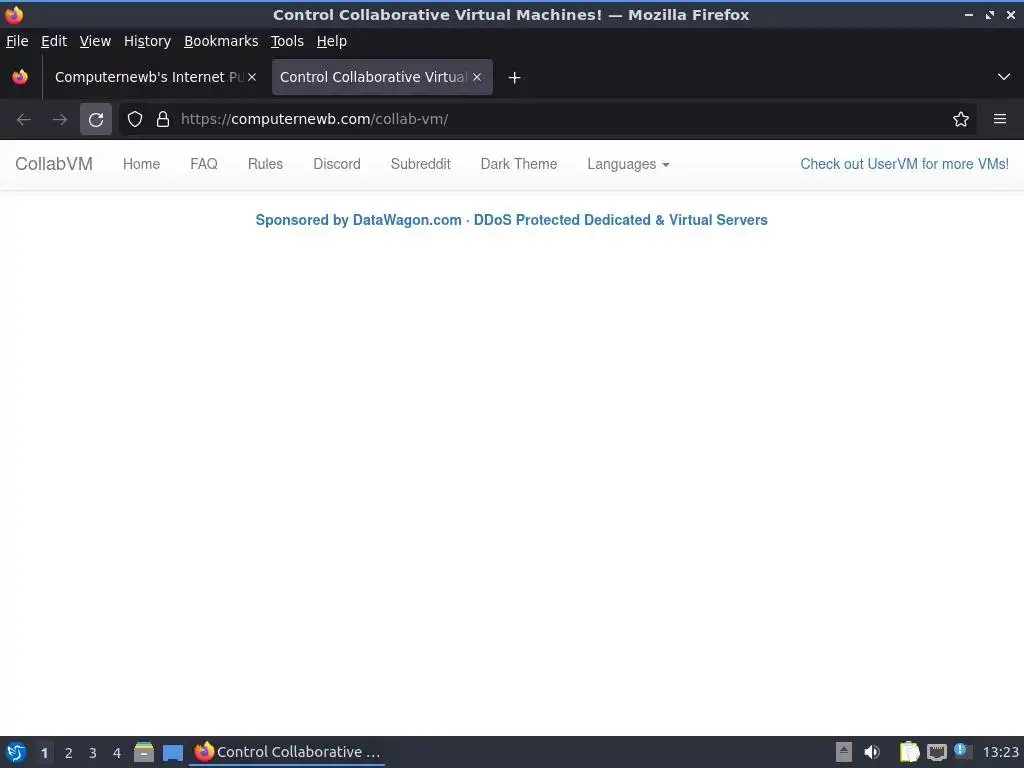Go back one page in Firefox
1024x768 pixels.
[24, 120]
